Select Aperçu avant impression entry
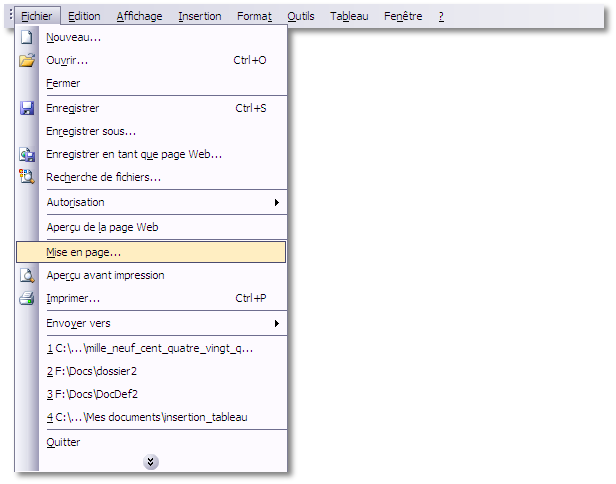616x484 pixels. (x=151, y=275)
